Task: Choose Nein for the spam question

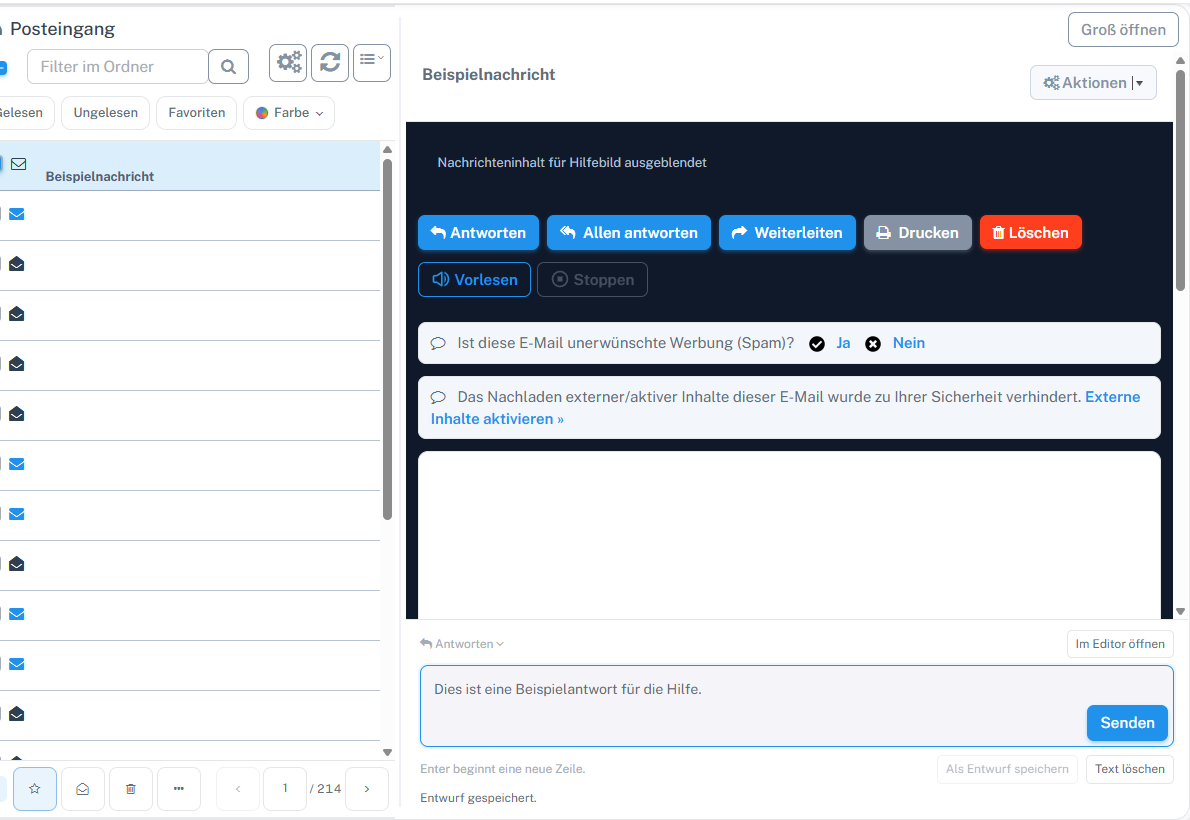Action: point(908,343)
